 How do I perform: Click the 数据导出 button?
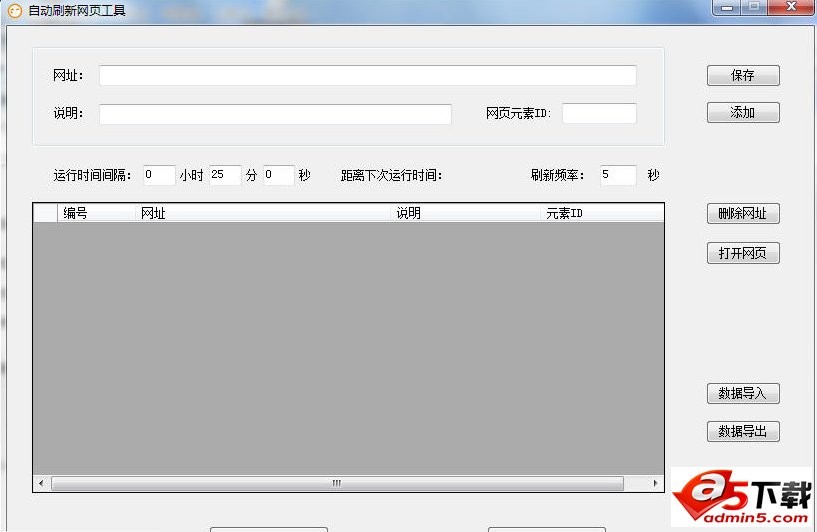pyautogui.click(x=743, y=431)
